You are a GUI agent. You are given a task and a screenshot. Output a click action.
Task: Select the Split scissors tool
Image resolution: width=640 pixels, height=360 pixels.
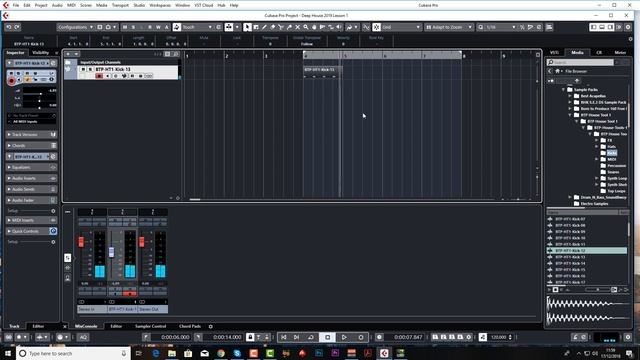coord(281,27)
